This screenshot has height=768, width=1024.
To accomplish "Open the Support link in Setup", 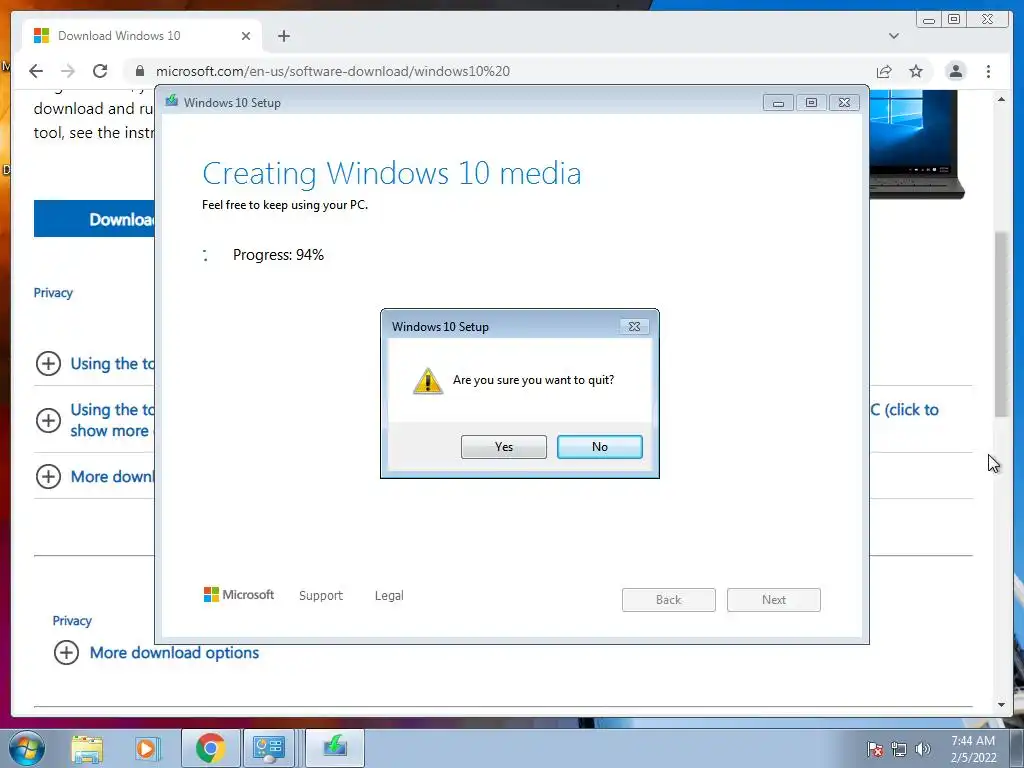I will coord(321,596).
